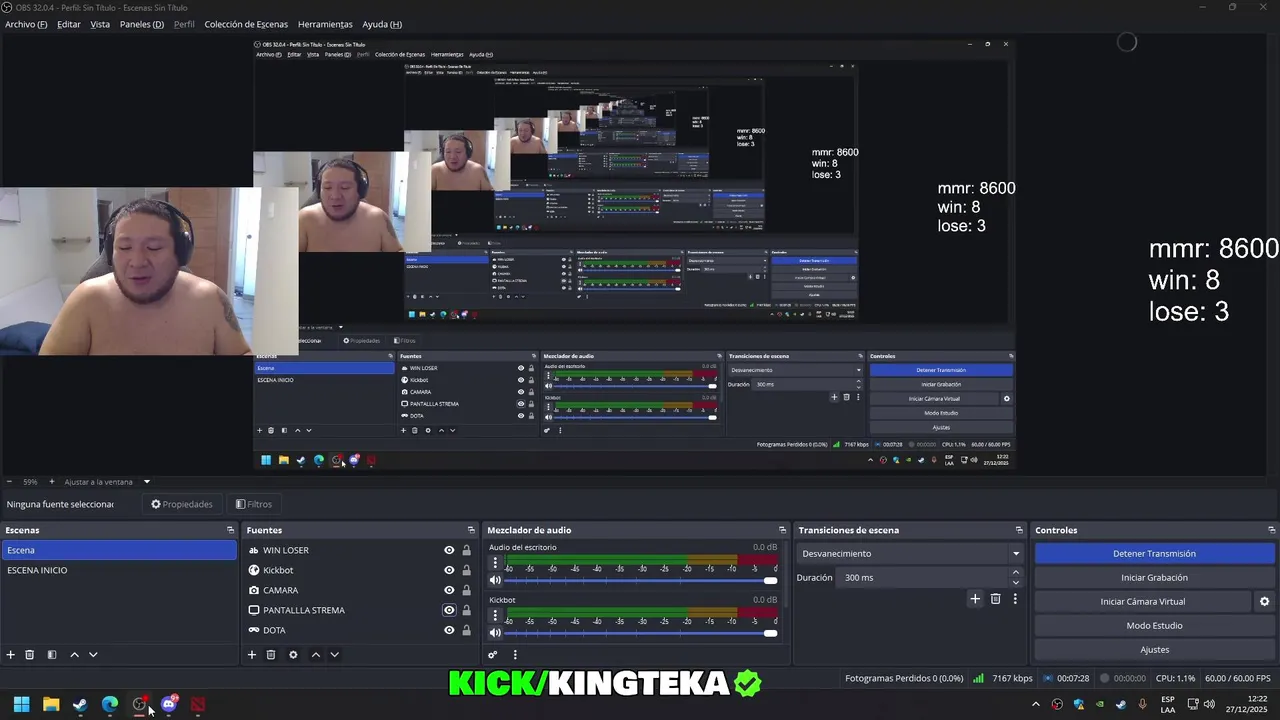Open the Paneles menu
Screen dimensions: 1280x720
[142, 24]
